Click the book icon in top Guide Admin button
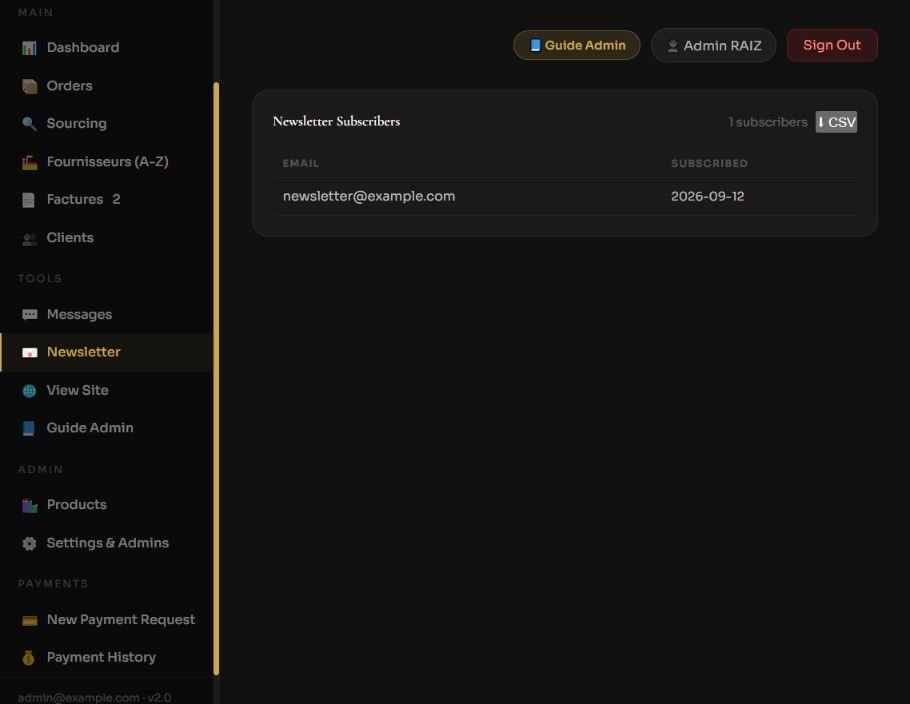This screenshot has height=704, width=910. pos(535,45)
